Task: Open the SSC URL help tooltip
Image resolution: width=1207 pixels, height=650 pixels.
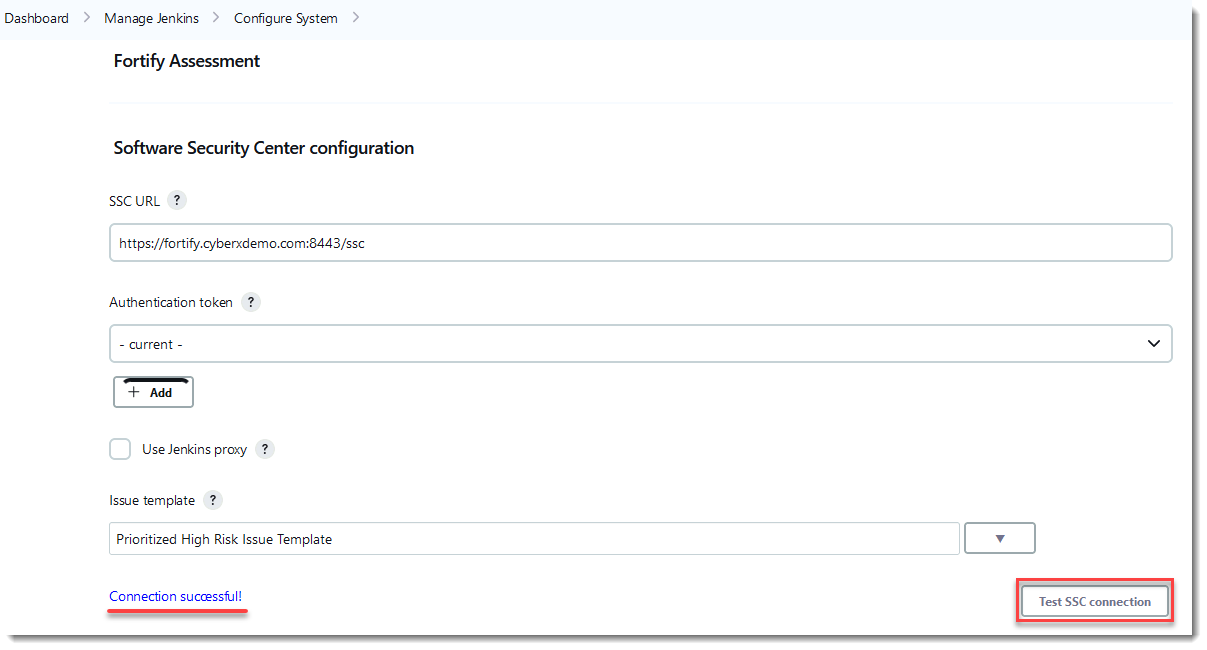Action: (177, 200)
